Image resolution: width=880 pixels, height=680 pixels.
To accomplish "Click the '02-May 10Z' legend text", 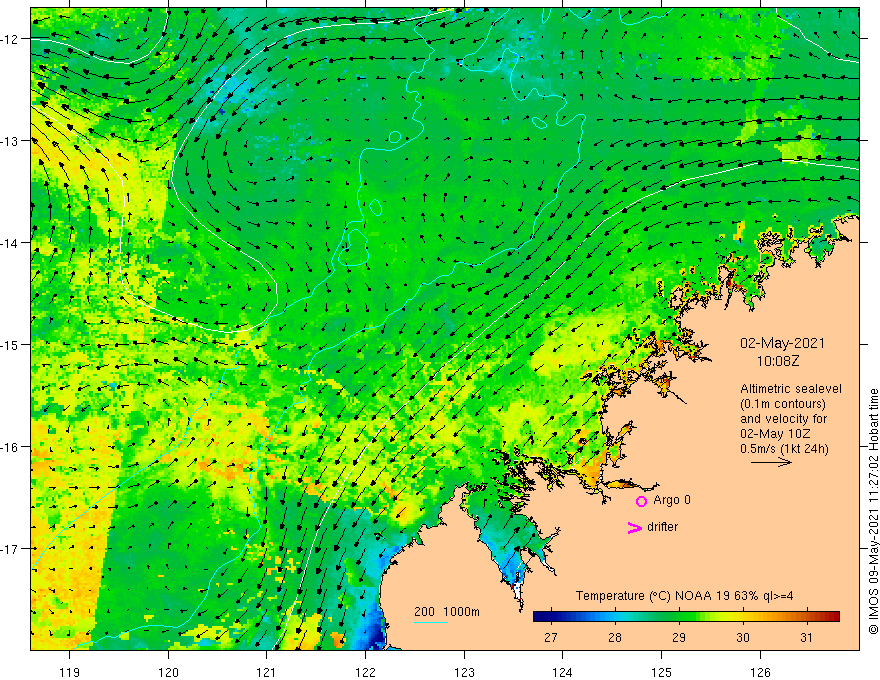I will tap(774, 434).
